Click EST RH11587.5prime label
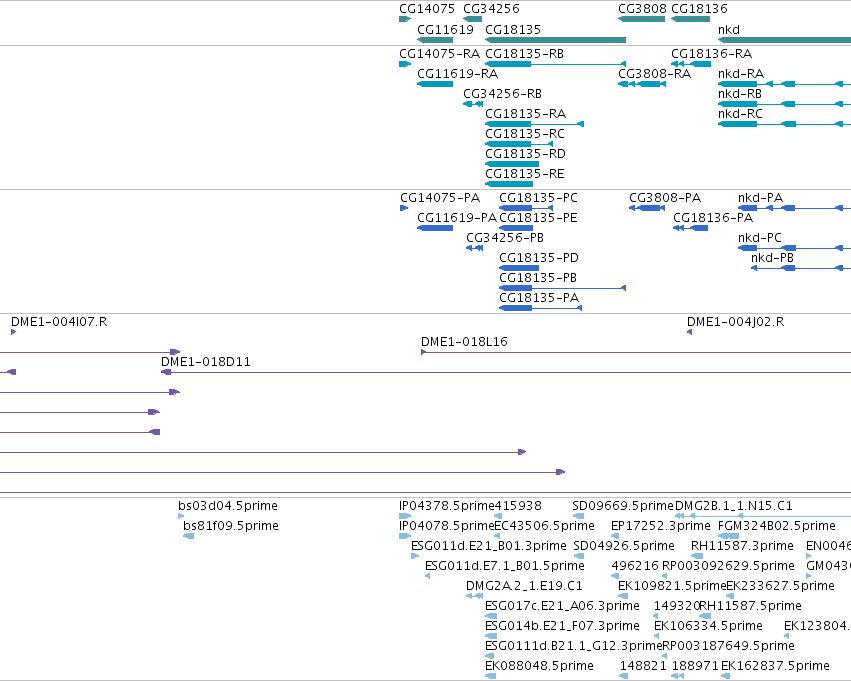Image resolution: width=851 pixels, height=681 pixels. tap(751, 607)
